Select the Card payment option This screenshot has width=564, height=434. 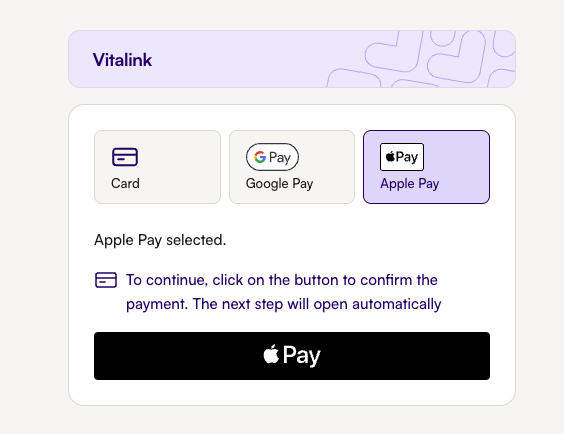[x=157, y=167]
